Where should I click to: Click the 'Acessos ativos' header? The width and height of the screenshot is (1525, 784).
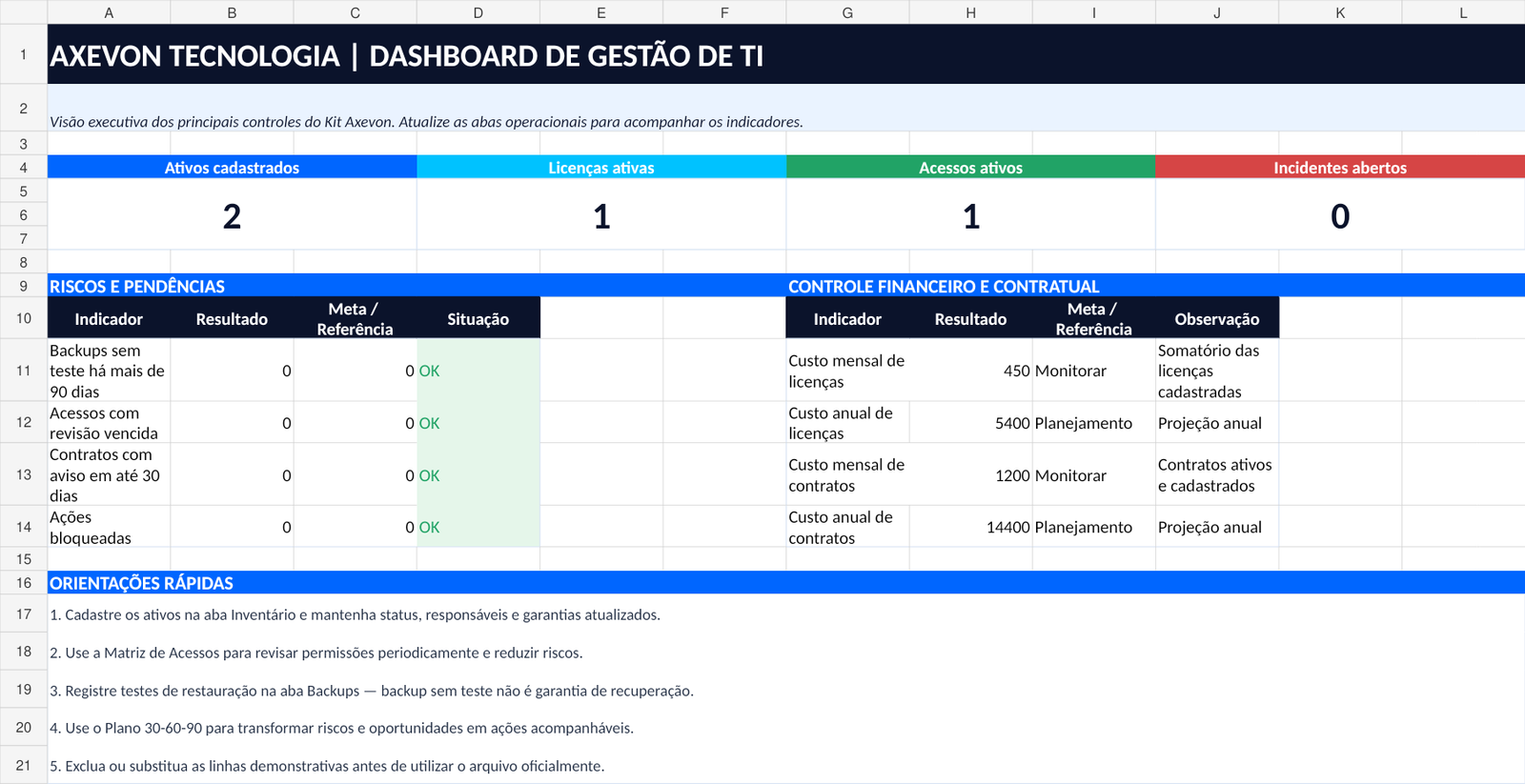pyautogui.click(x=970, y=167)
